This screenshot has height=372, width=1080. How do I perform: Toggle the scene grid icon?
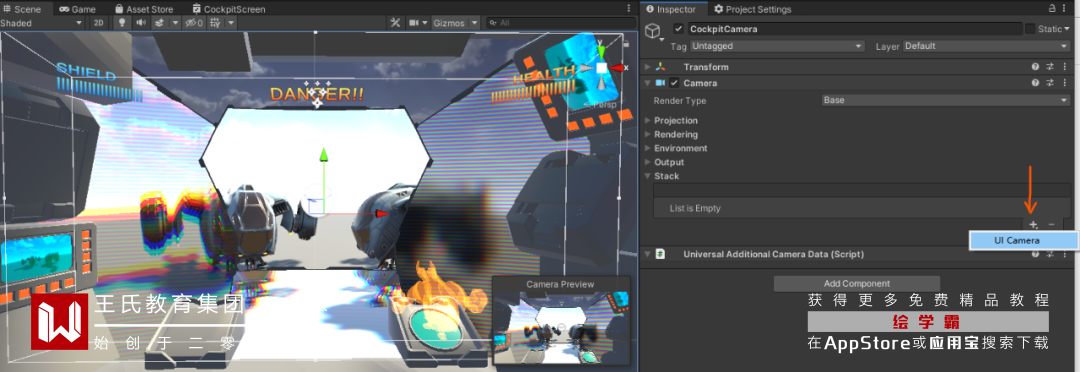click(x=215, y=23)
